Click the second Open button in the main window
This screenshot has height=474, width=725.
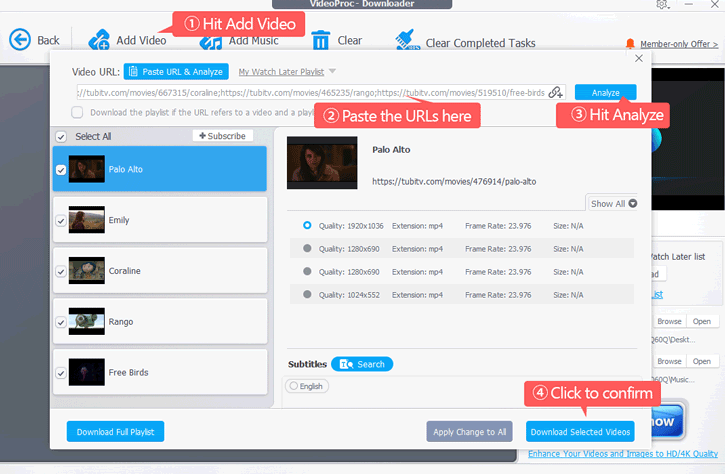pyautogui.click(x=702, y=361)
